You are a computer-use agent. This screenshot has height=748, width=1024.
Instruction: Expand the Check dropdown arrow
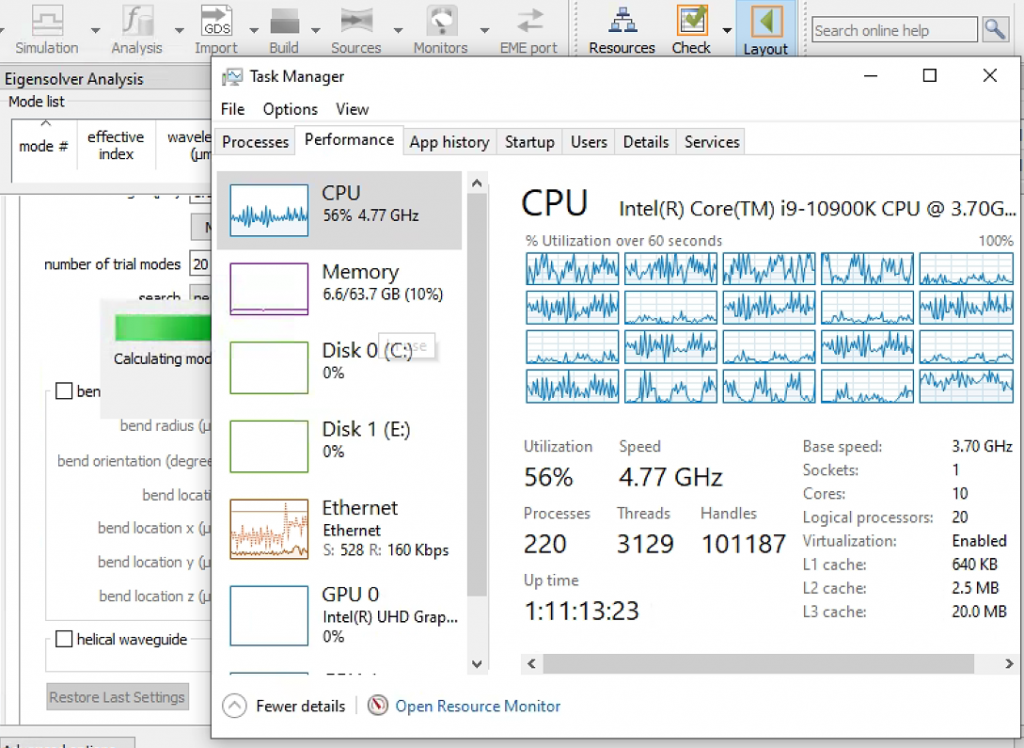point(727,30)
